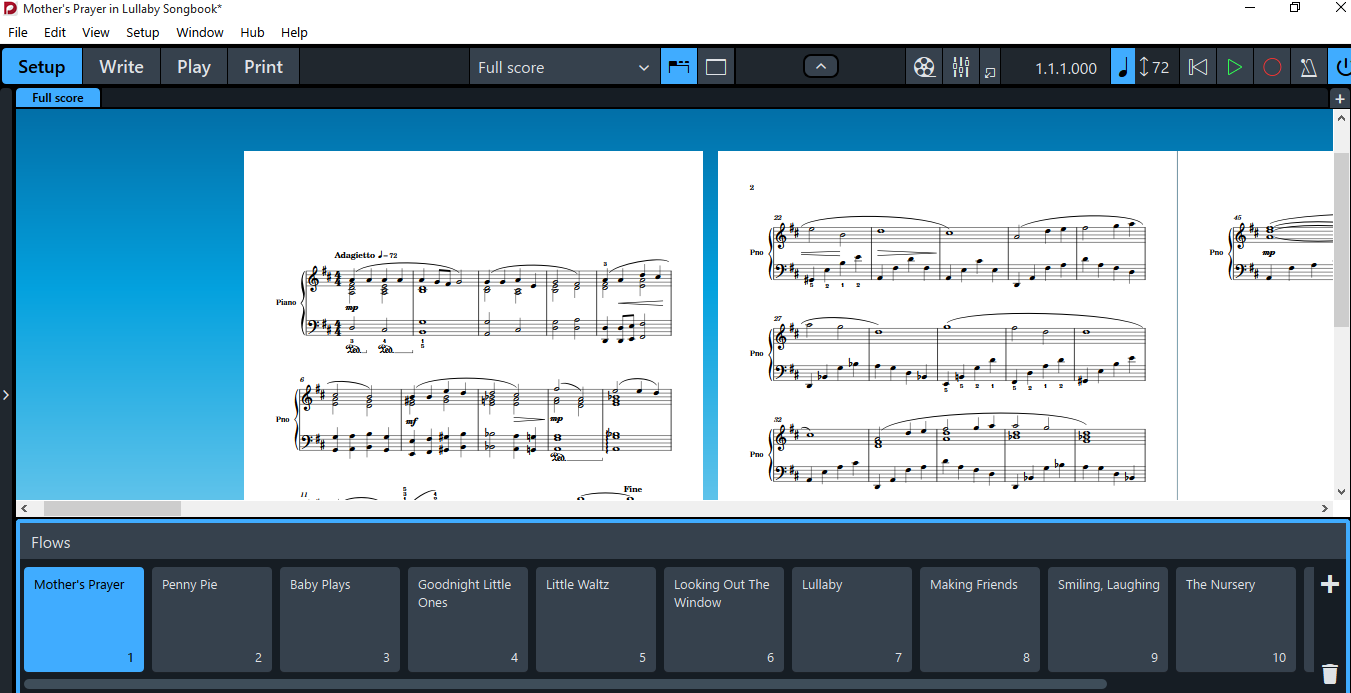Viewport: 1351px width, 693px height.
Task: Open the Edit menu
Action: 55,32
